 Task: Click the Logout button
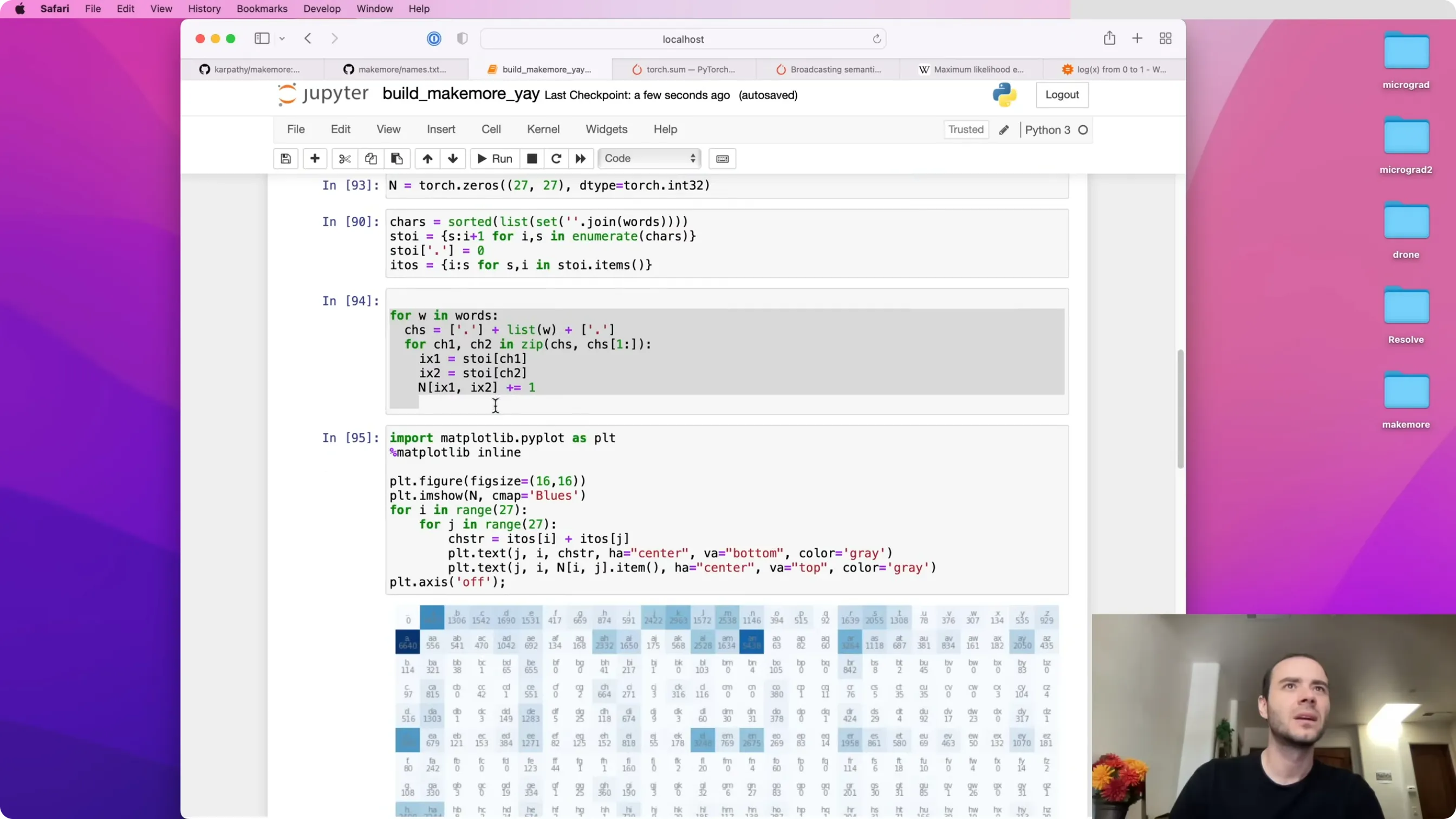click(x=1062, y=95)
